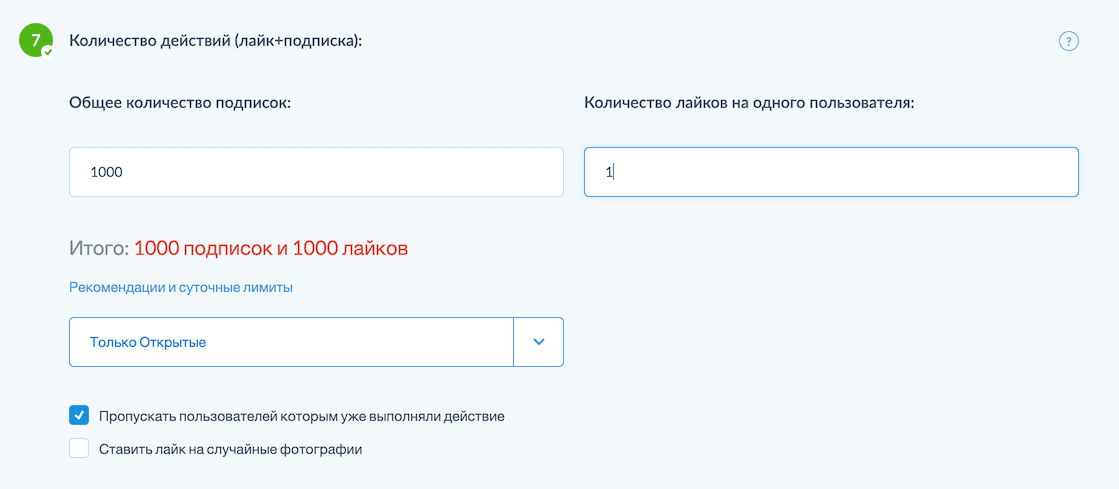Click the value 1000 in the subscriptions field
The image size is (1119, 489).
106,172
